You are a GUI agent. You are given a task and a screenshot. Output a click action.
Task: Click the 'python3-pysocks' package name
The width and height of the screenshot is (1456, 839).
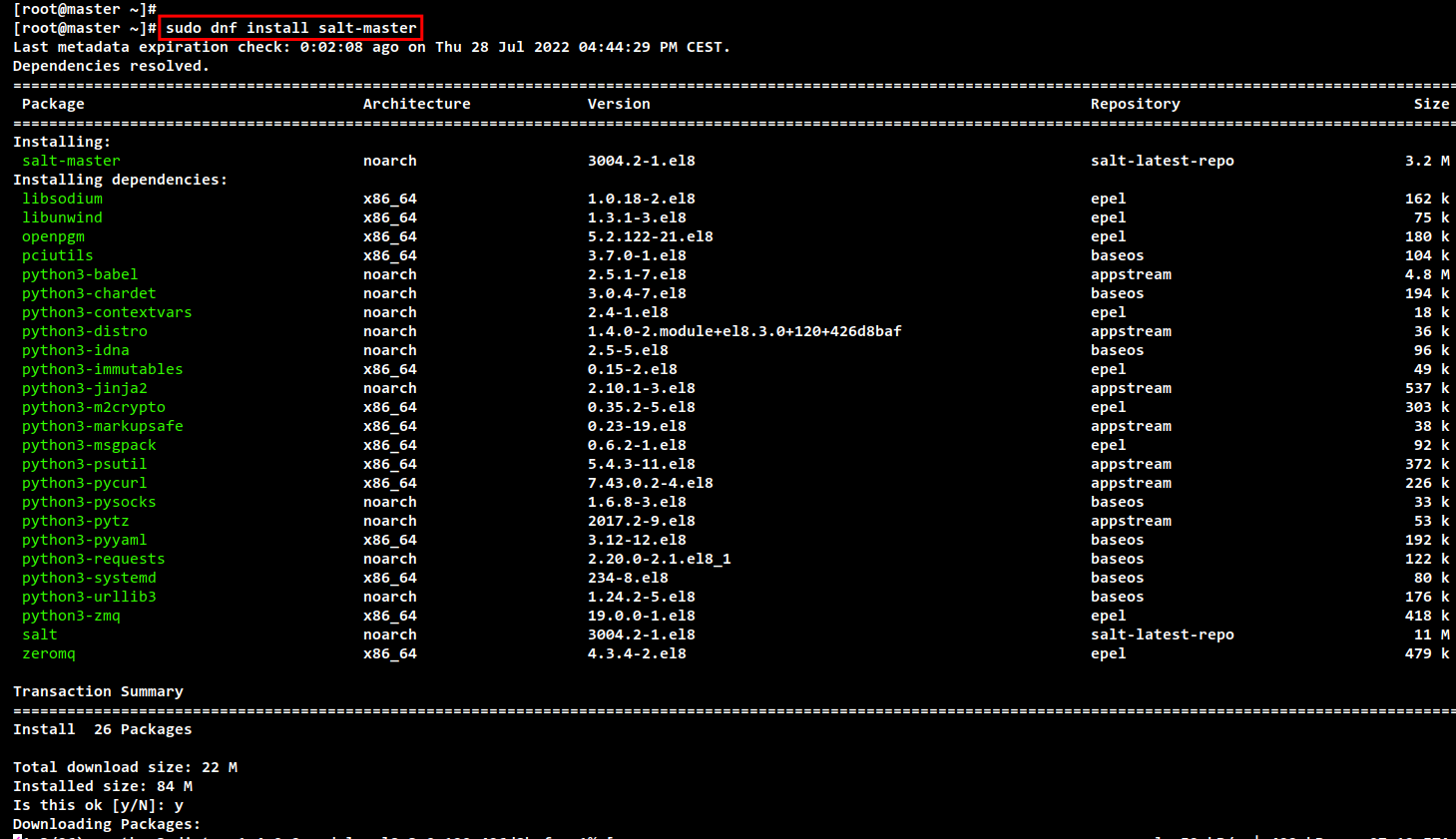[89, 502]
